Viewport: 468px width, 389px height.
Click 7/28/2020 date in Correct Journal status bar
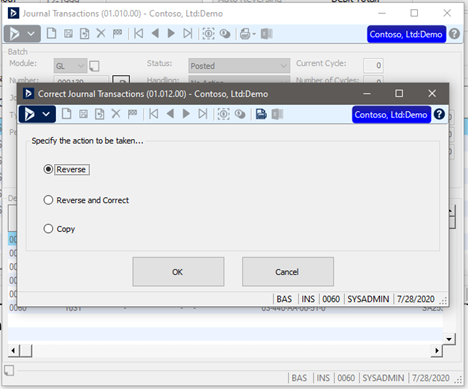(416, 299)
